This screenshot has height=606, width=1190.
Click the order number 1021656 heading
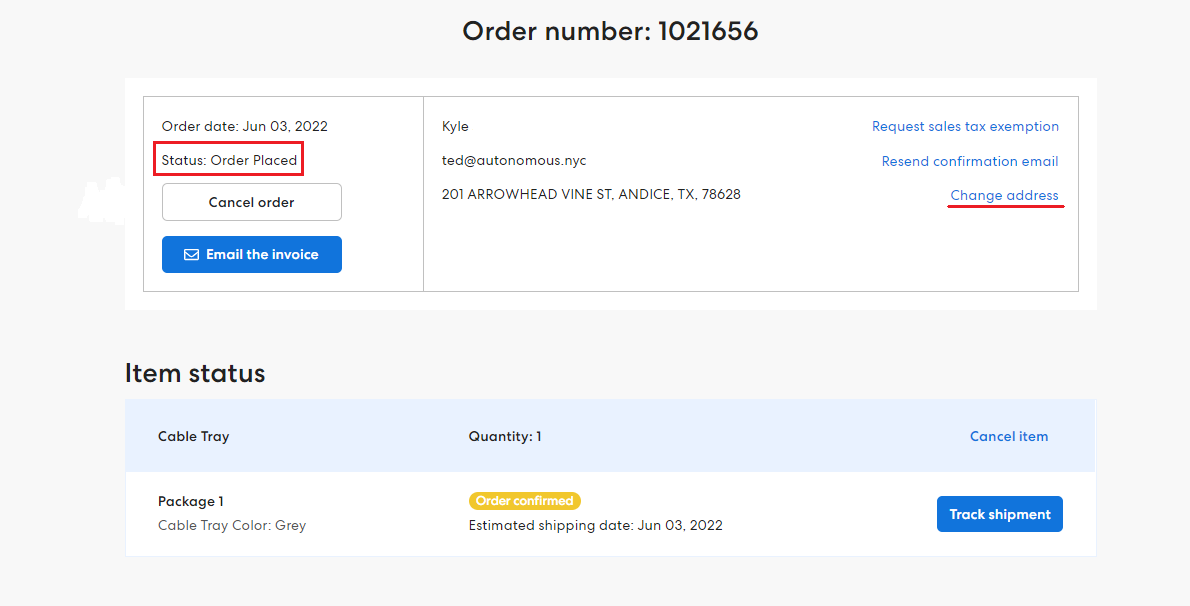coord(610,31)
